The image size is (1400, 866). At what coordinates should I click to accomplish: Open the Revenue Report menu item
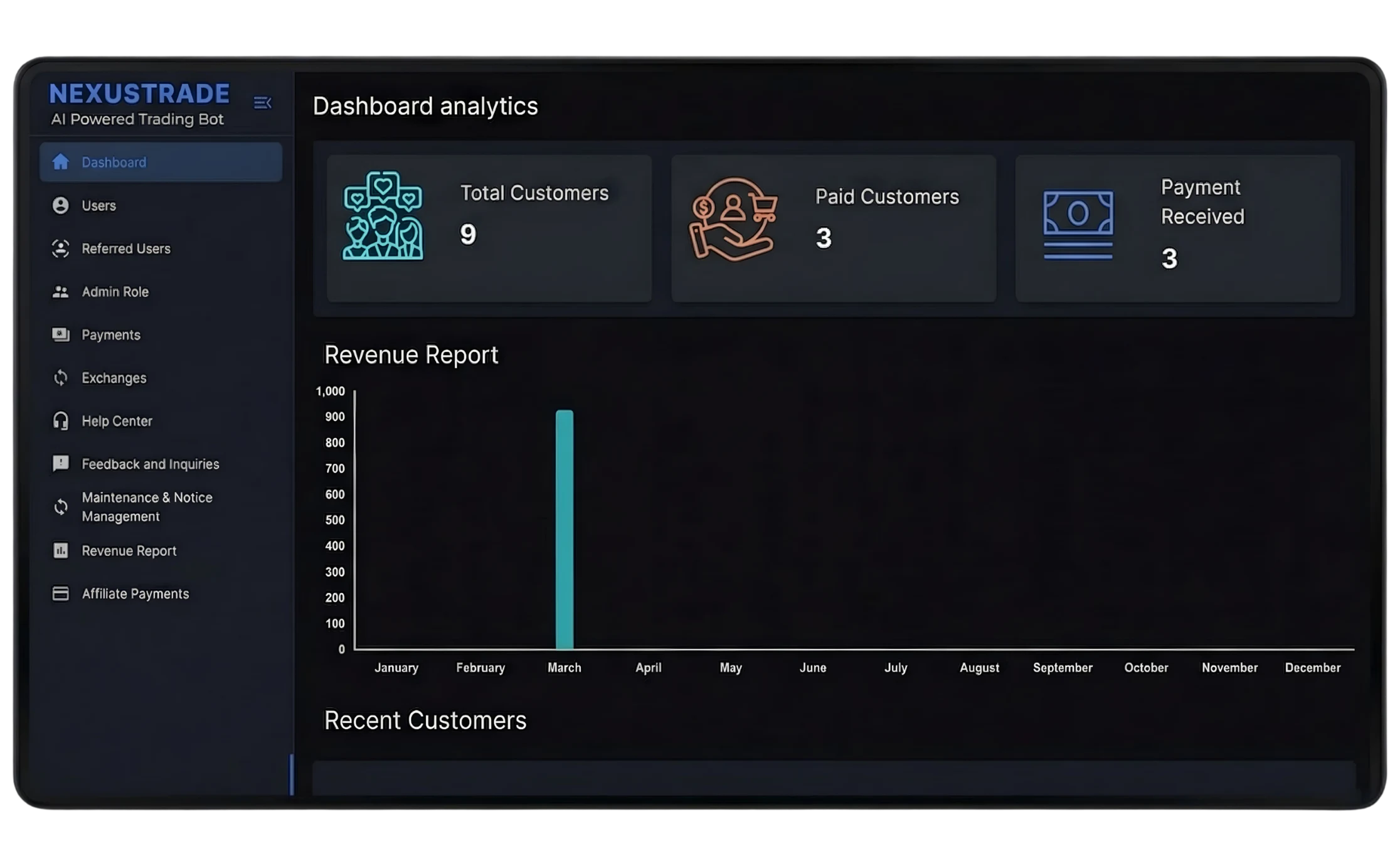pos(129,550)
